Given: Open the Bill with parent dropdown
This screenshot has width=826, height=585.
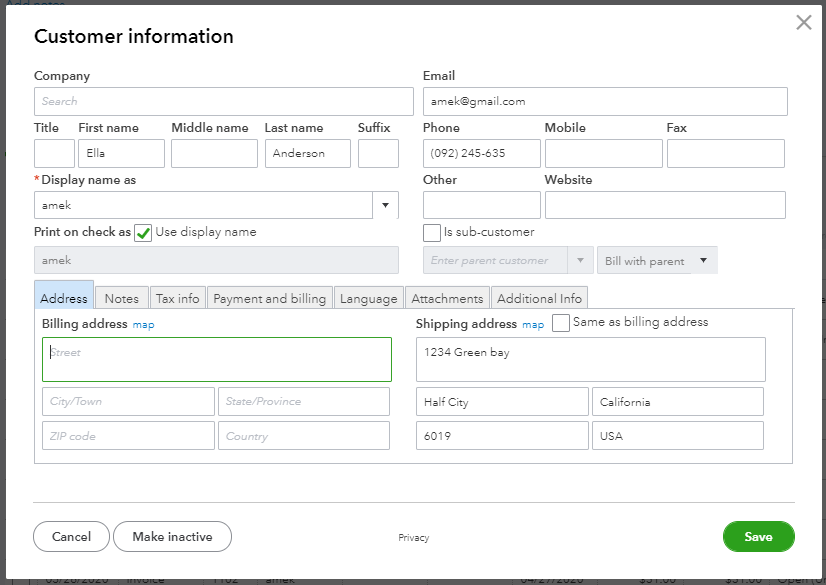Looking at the screenshot, I should tap(703, 261).
